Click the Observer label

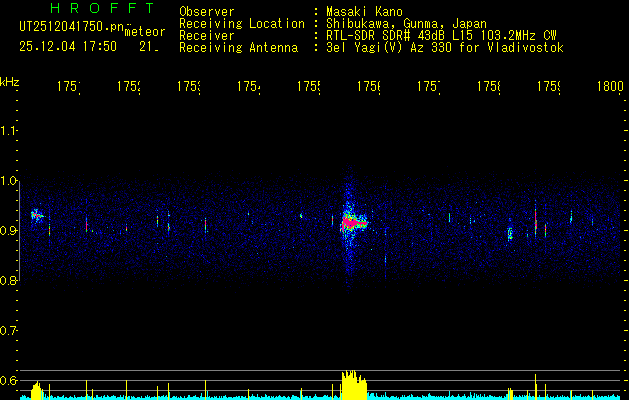207,12
